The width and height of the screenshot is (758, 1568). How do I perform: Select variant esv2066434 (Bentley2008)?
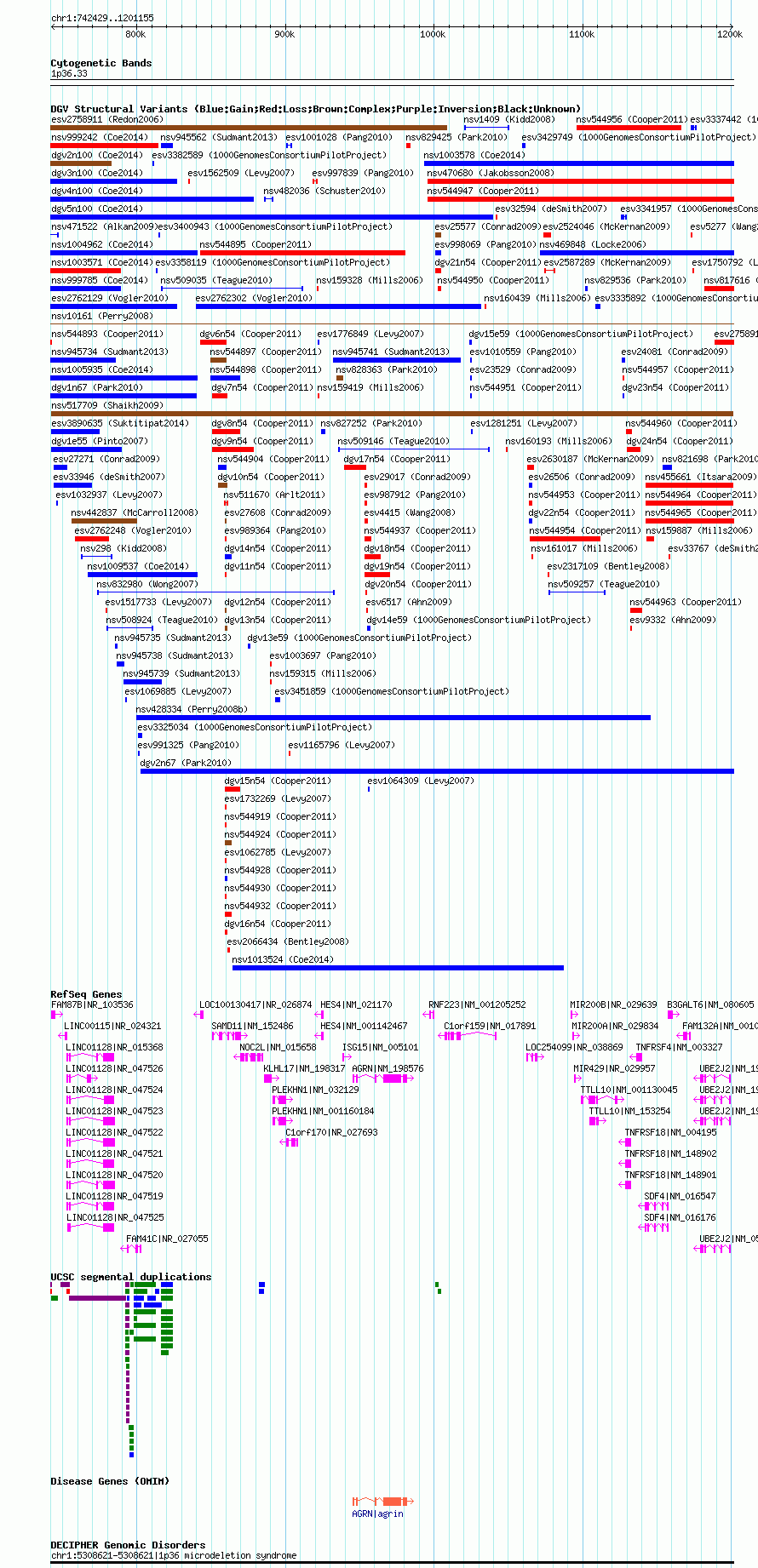[288, 941]
